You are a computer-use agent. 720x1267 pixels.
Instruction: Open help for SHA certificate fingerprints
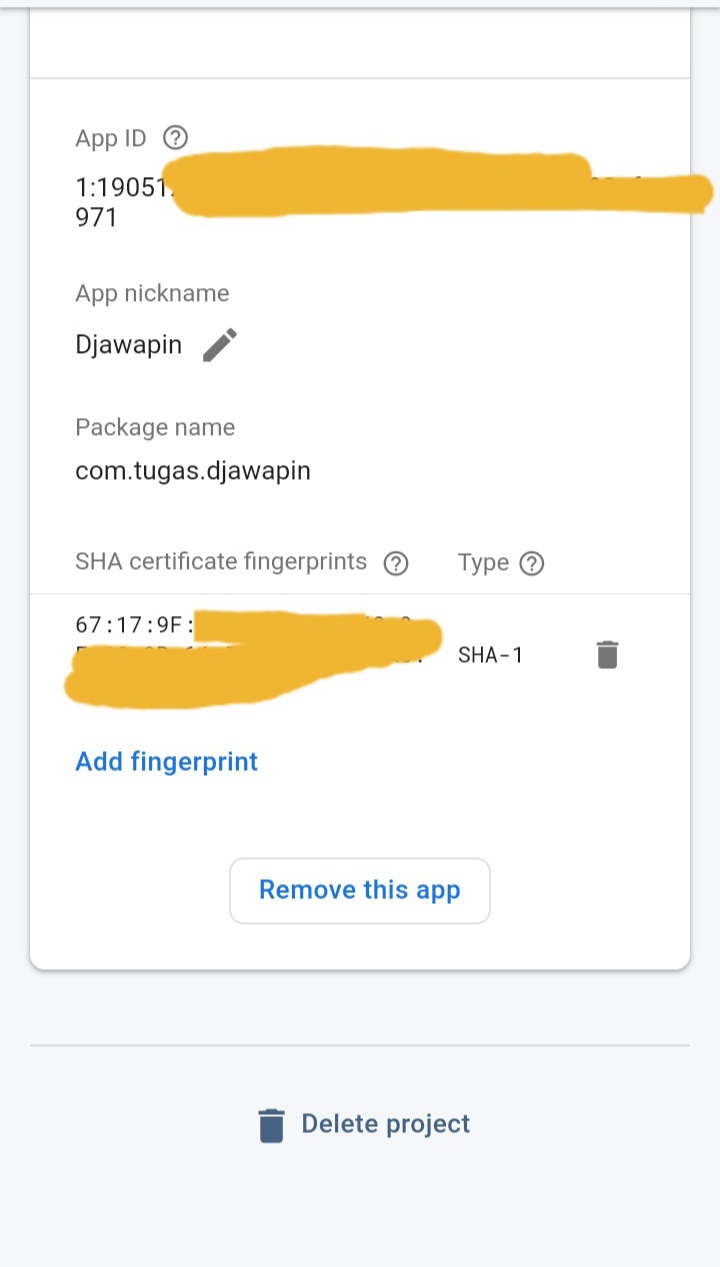click(x=396, y=563)
